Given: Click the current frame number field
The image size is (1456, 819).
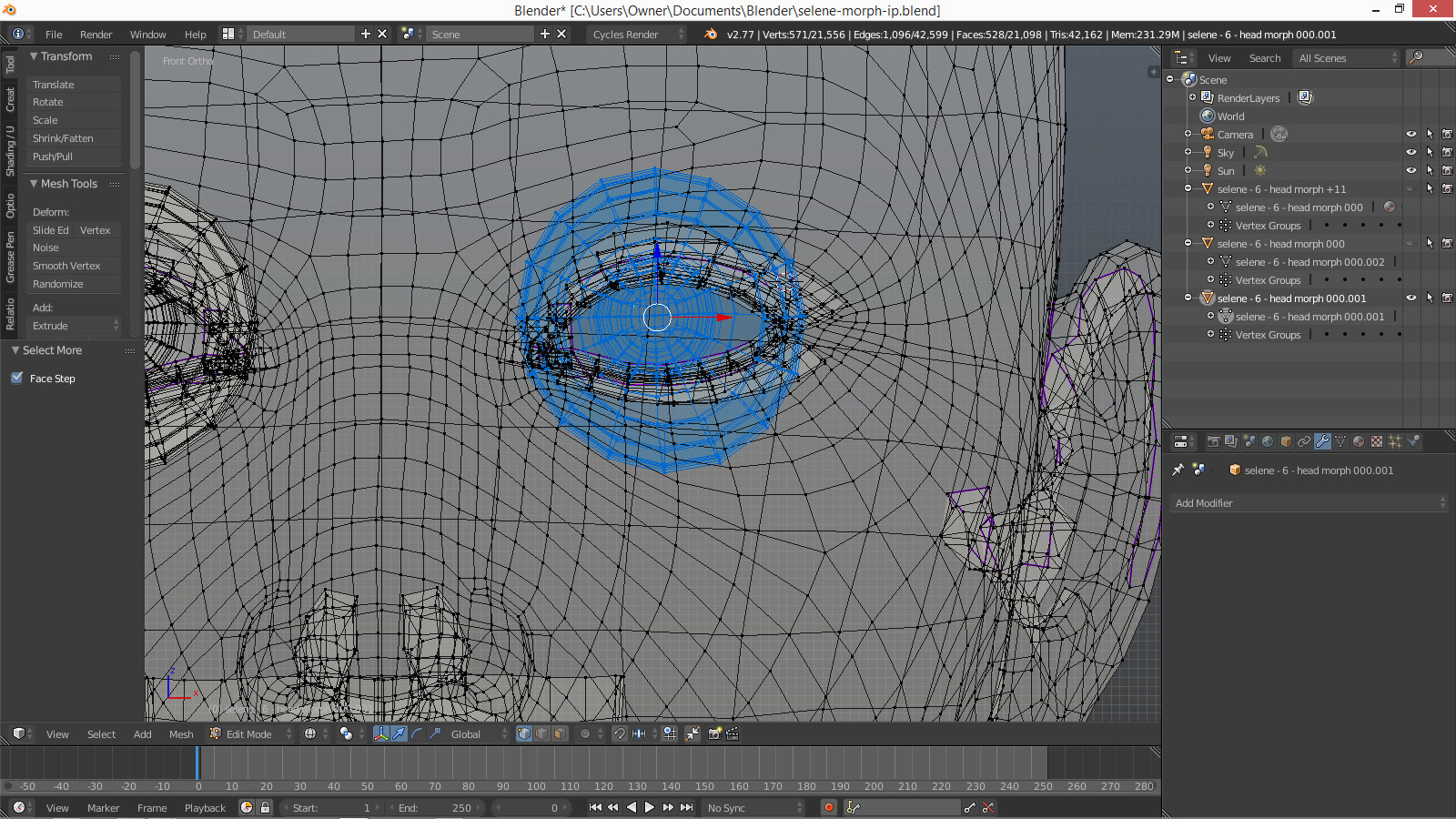Looking at the screenshot, I should pos(530,807).
